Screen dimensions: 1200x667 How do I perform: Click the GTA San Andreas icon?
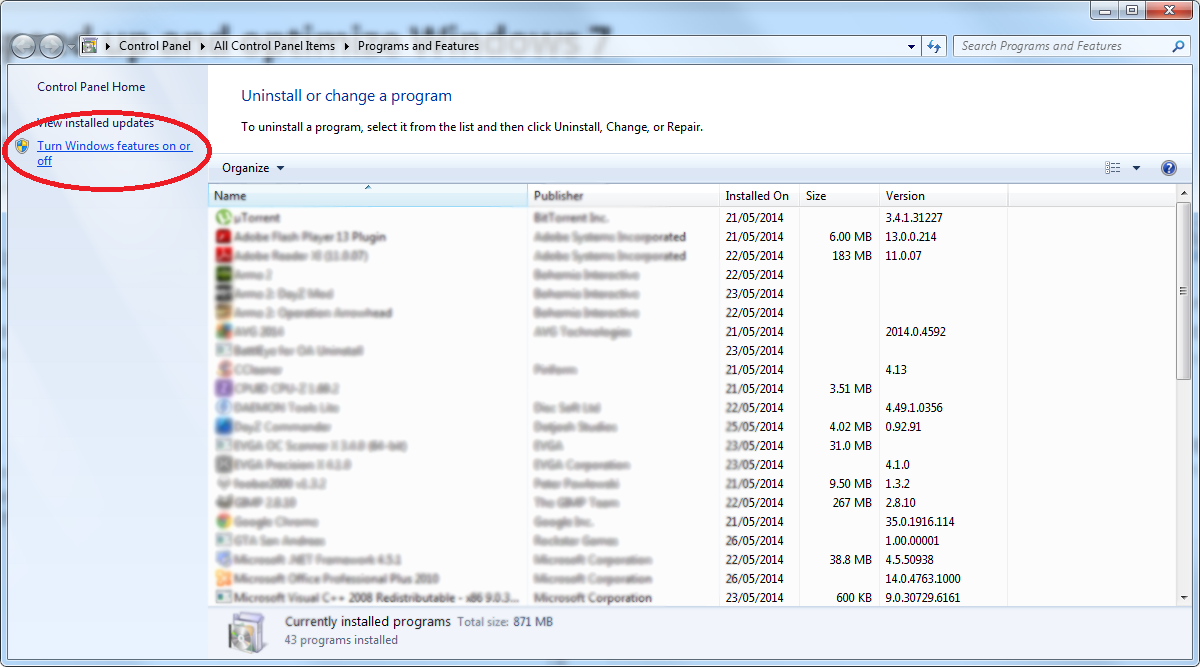click(224, 541)
